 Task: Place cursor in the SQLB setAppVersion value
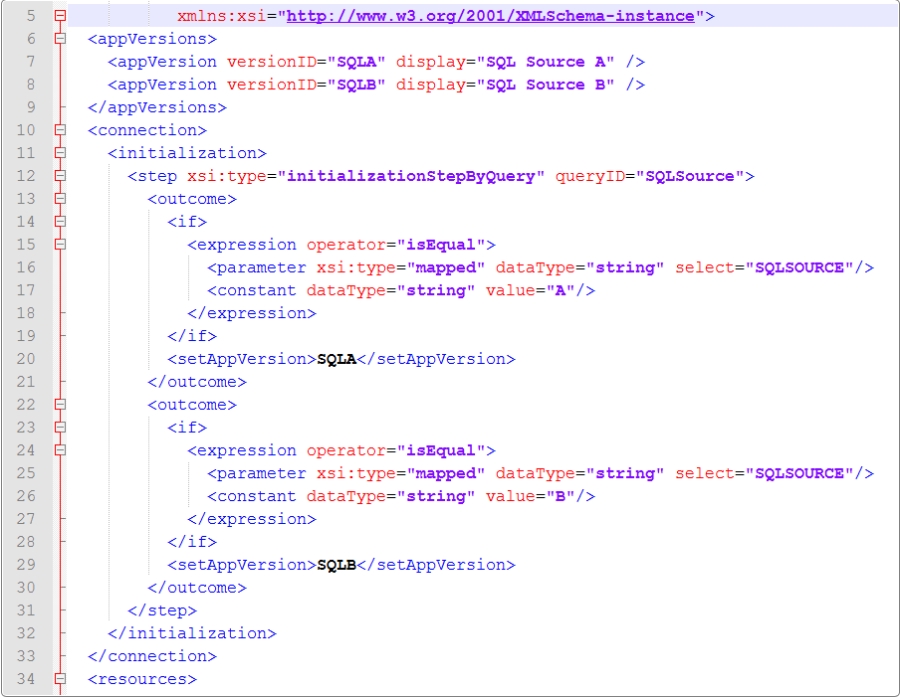point(336,565)
